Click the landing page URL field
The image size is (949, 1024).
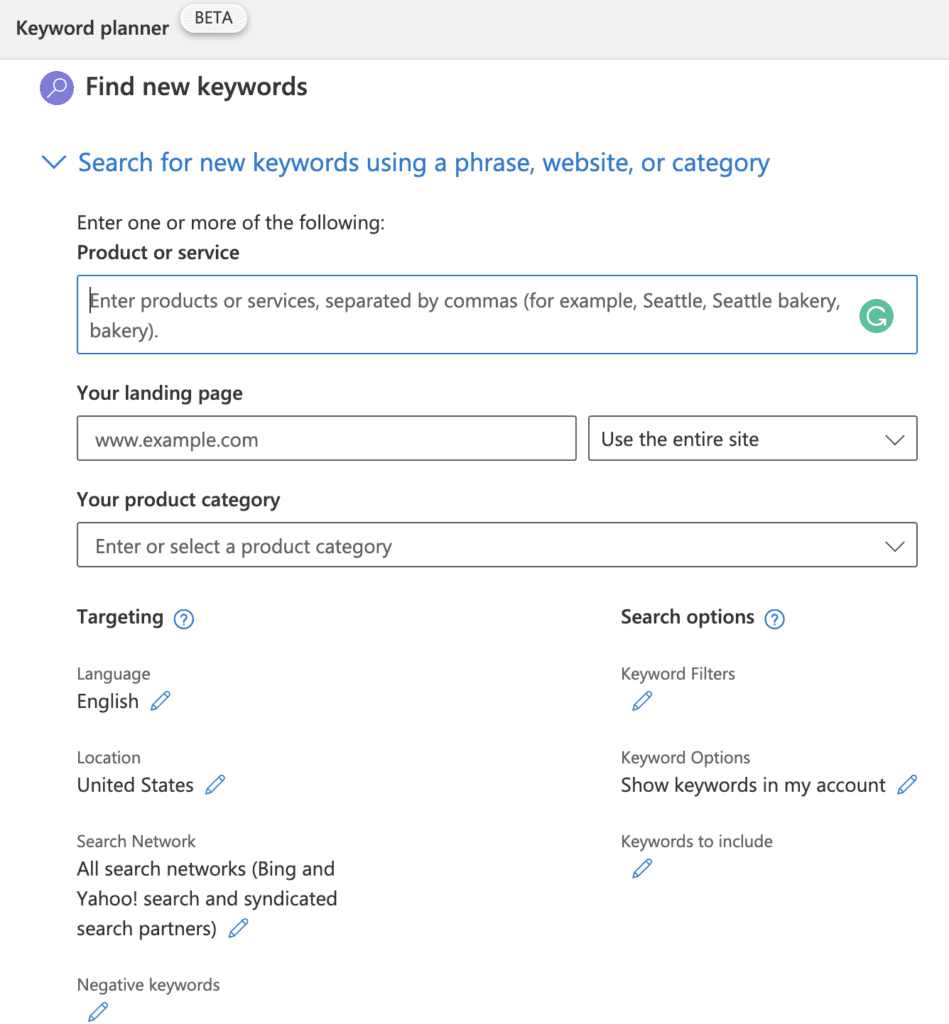coord(326,439)
